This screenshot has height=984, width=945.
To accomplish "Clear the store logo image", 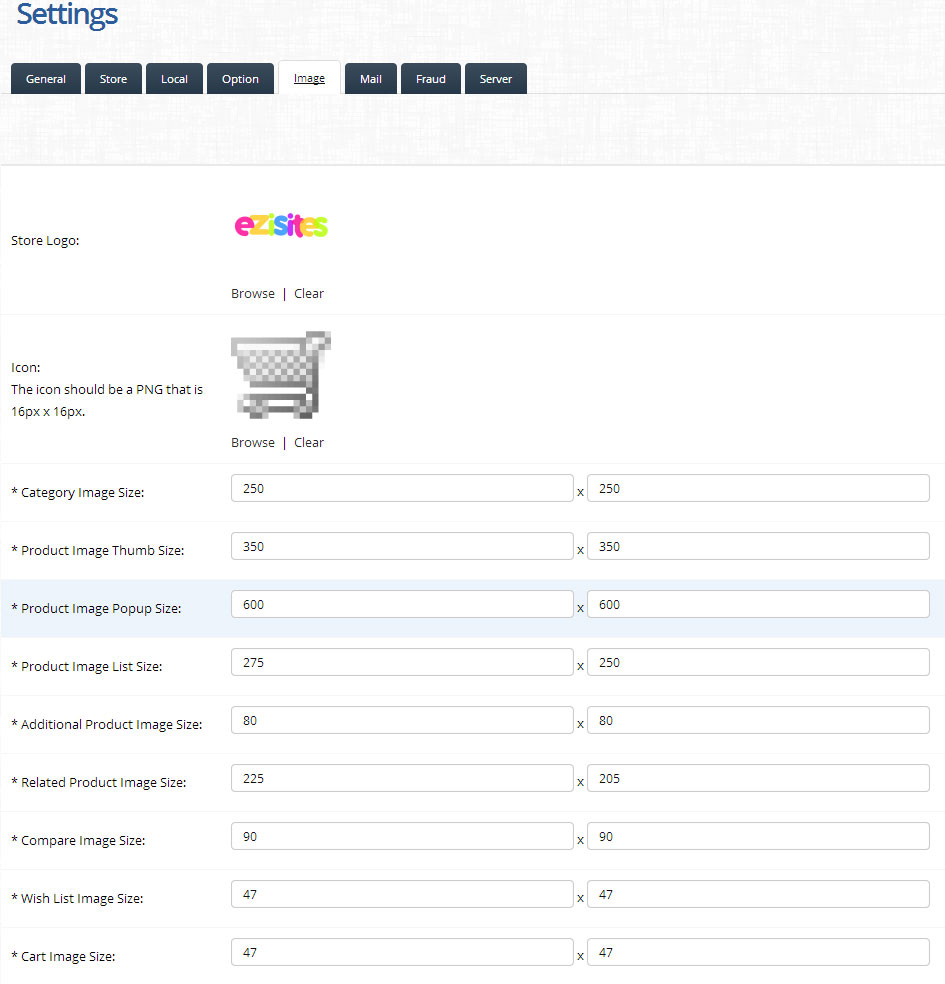I will coord(309,293).
